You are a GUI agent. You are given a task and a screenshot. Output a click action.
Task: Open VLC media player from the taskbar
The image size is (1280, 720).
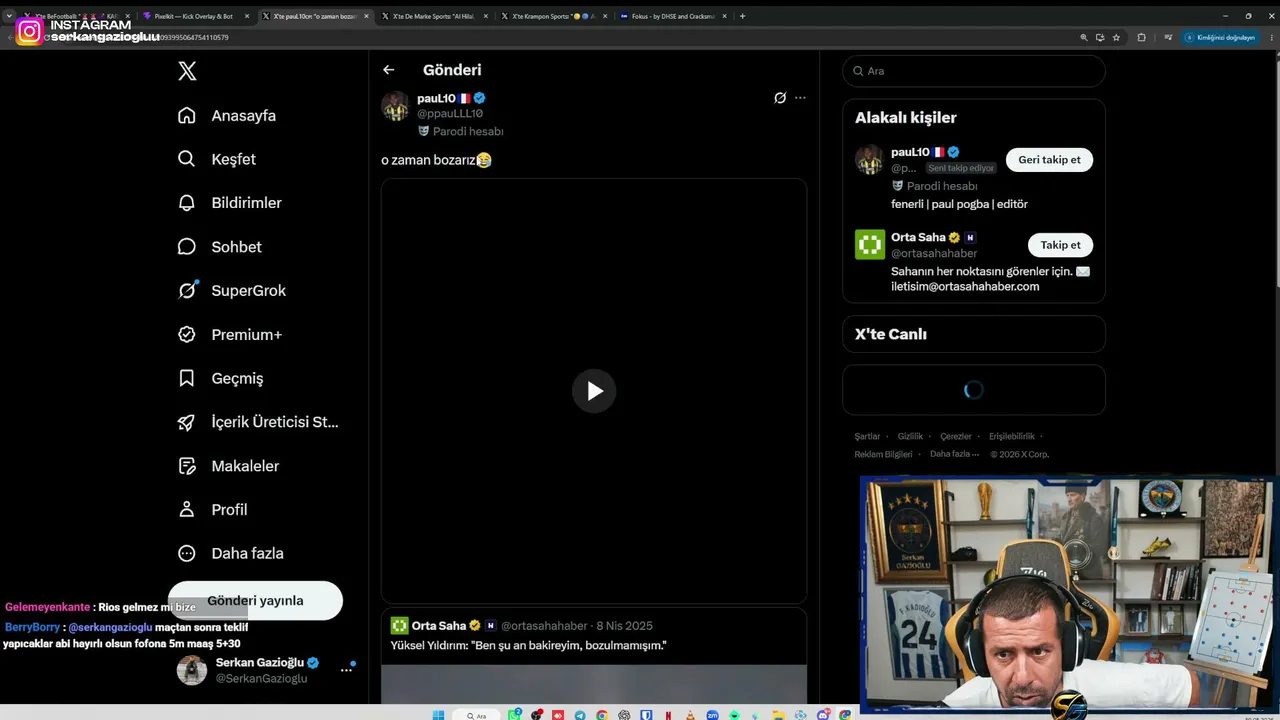coord(689,715)
